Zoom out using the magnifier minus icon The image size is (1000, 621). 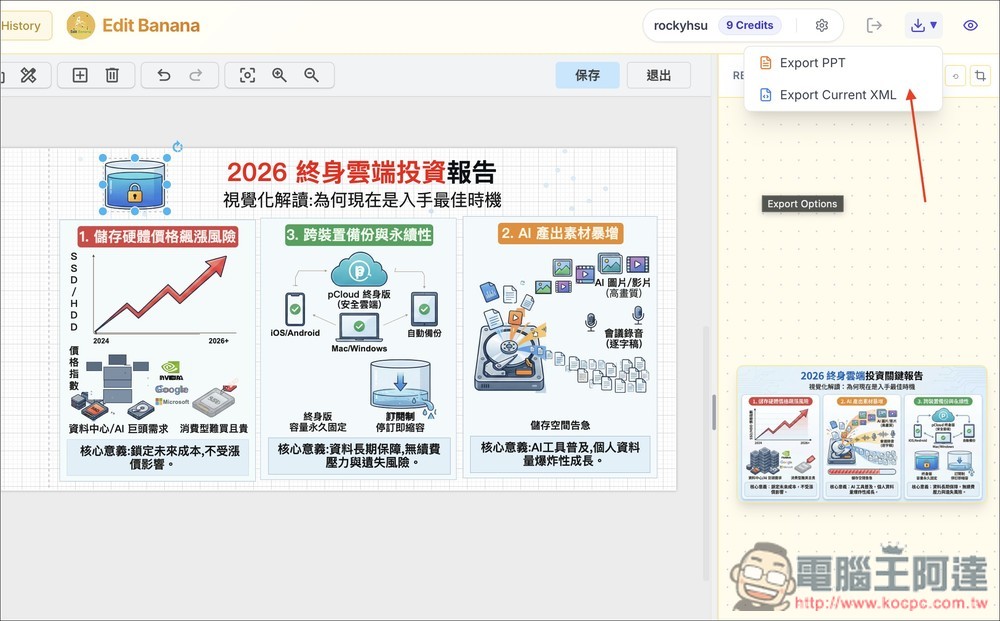(311, 75)
